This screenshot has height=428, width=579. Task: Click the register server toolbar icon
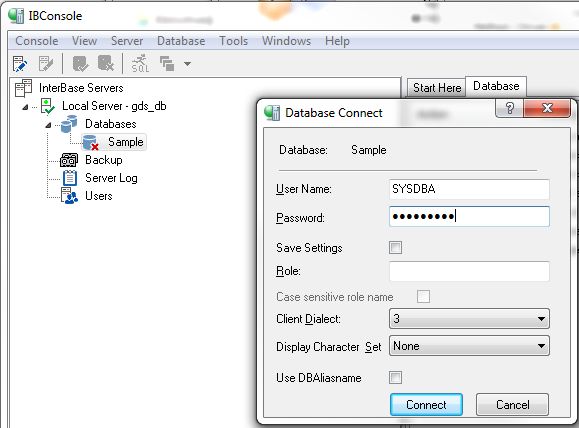pyautogui.click(x=20, y=64)
